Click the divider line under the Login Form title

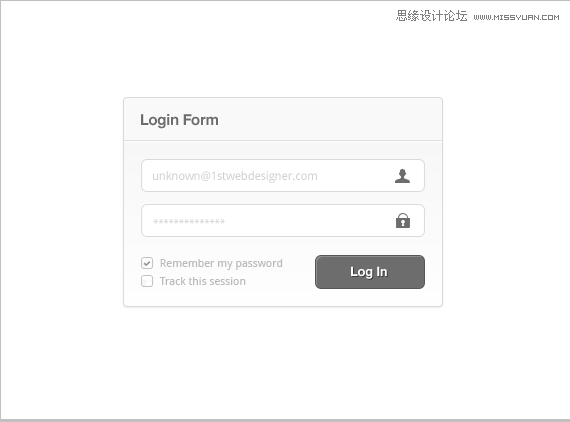tap(283, 140)
